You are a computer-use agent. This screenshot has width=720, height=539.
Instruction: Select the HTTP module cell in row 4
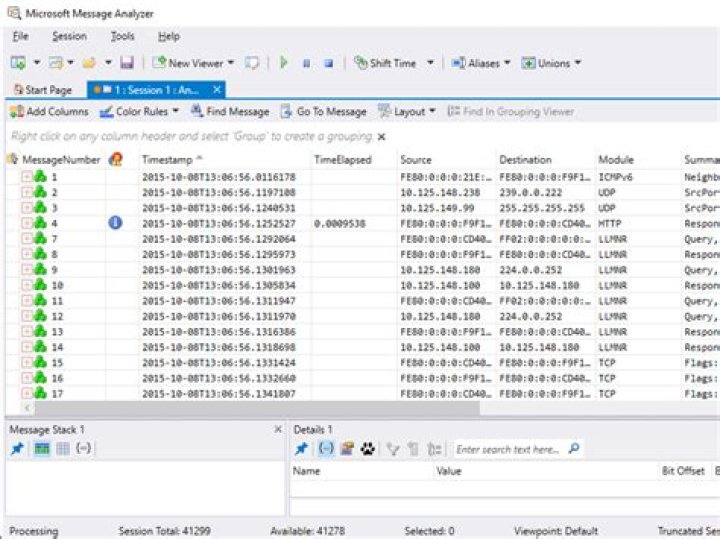(x=609, y=224)
